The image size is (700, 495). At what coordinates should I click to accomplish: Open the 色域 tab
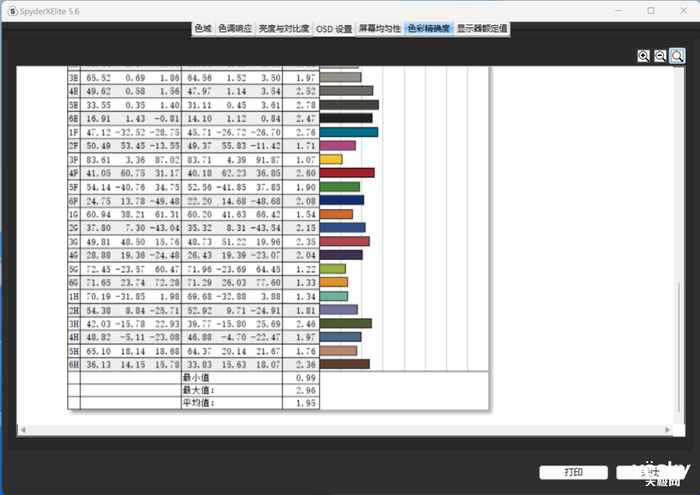point(203,29)
